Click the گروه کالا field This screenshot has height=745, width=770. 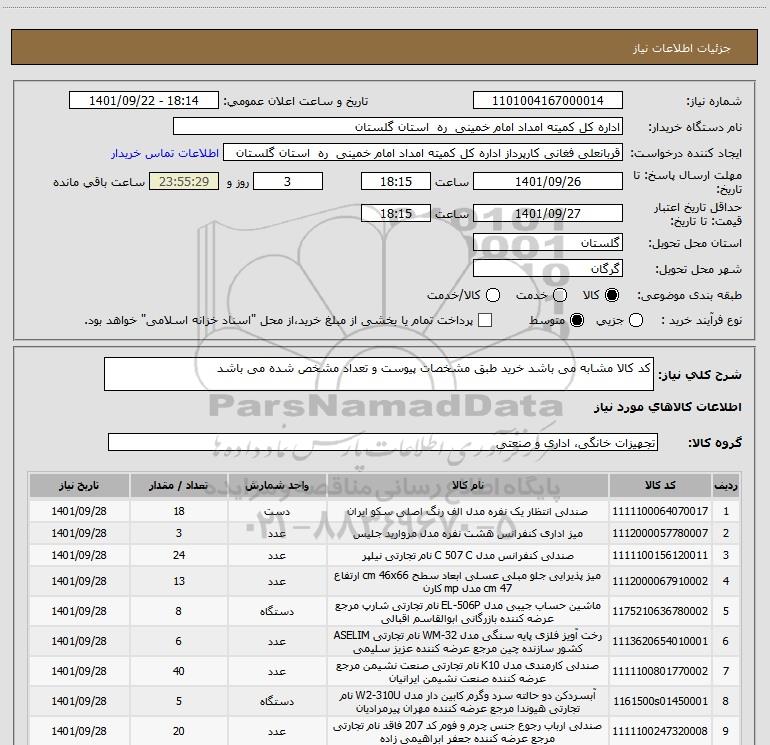pos(383,442)
